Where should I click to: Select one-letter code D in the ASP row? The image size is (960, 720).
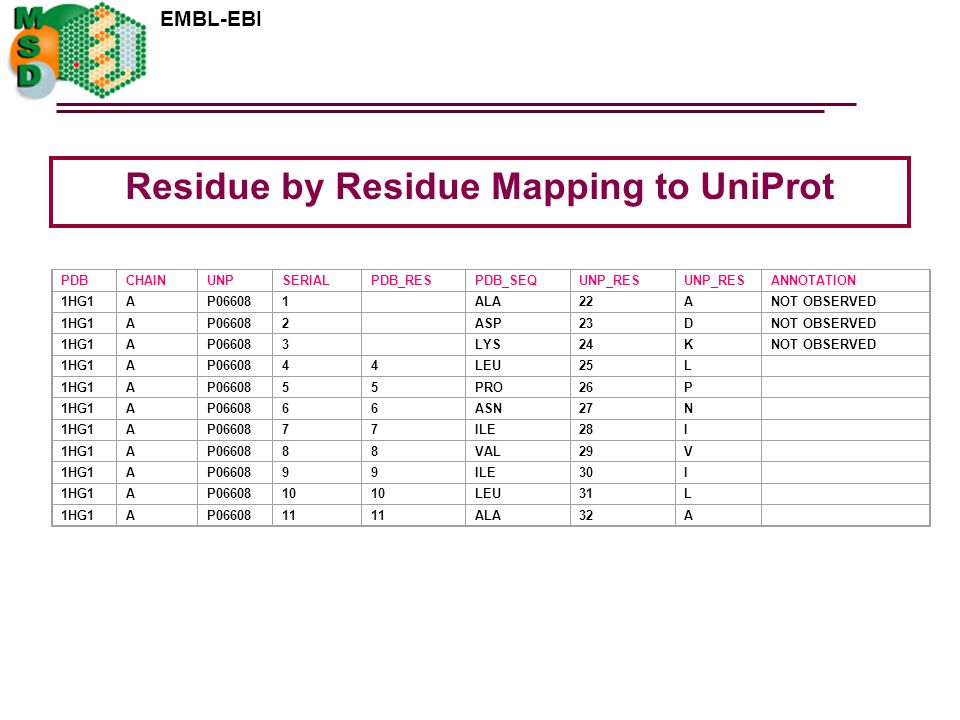click(688, 323)
